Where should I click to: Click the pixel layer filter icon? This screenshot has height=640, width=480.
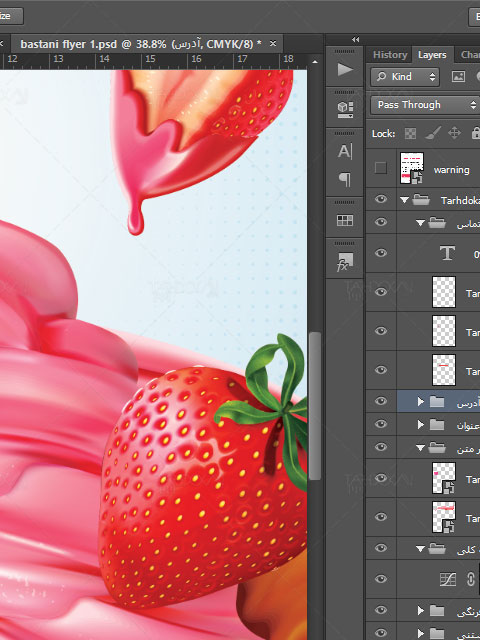click(x=458, y=76)
